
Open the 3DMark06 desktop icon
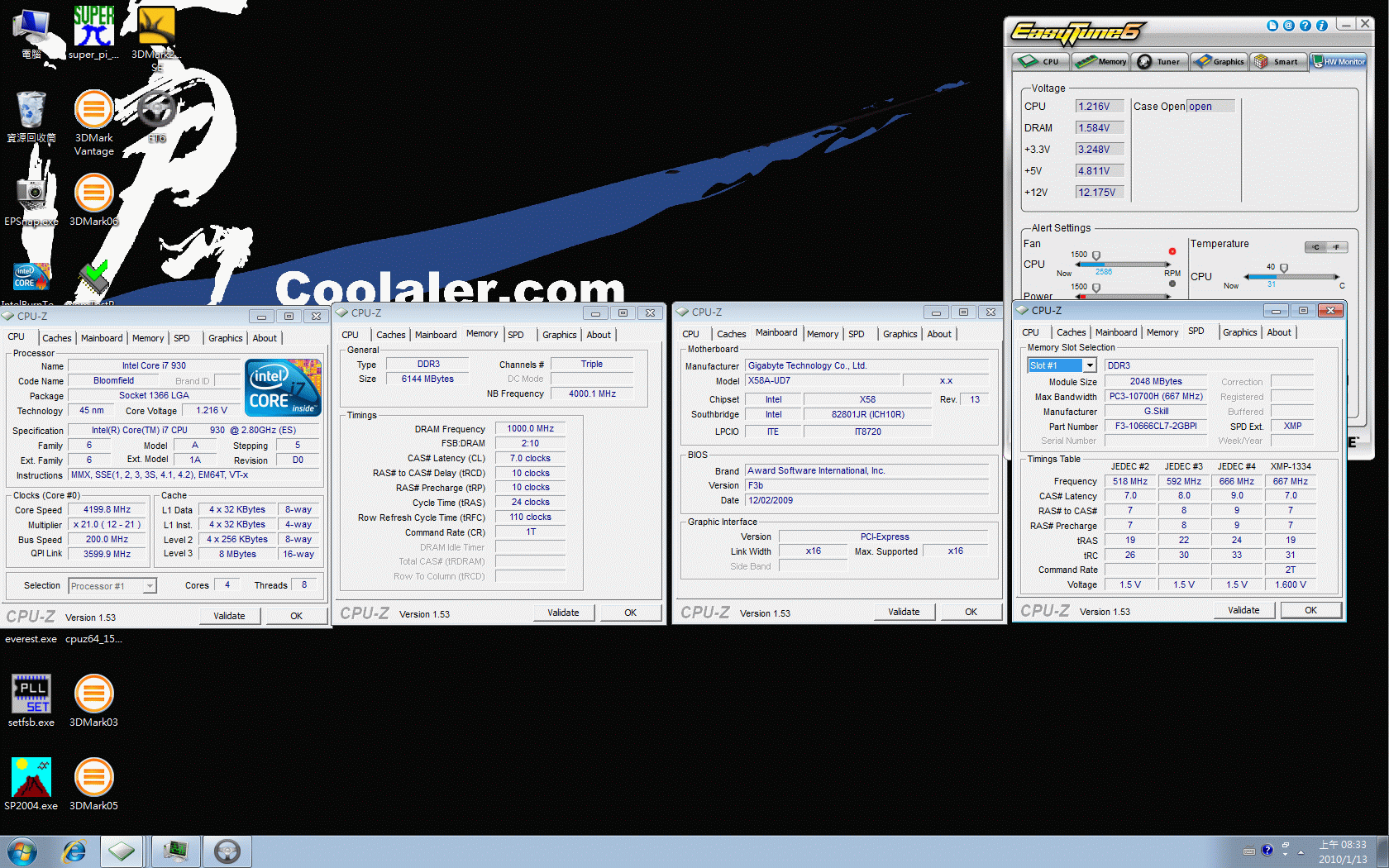93,199
